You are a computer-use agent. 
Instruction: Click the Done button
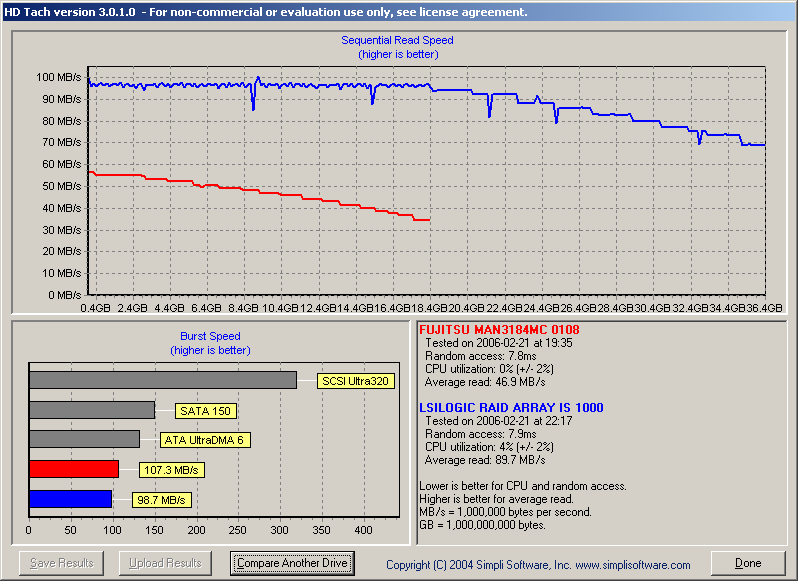[x=748, y=563]
